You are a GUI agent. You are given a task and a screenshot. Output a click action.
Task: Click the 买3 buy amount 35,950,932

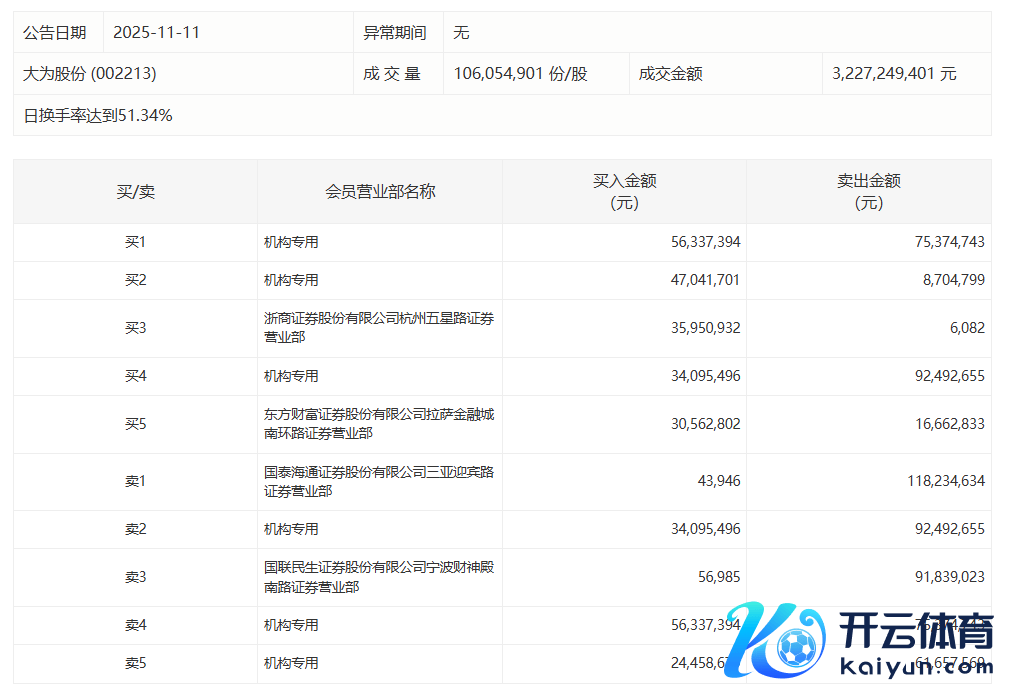pos(705,328)
